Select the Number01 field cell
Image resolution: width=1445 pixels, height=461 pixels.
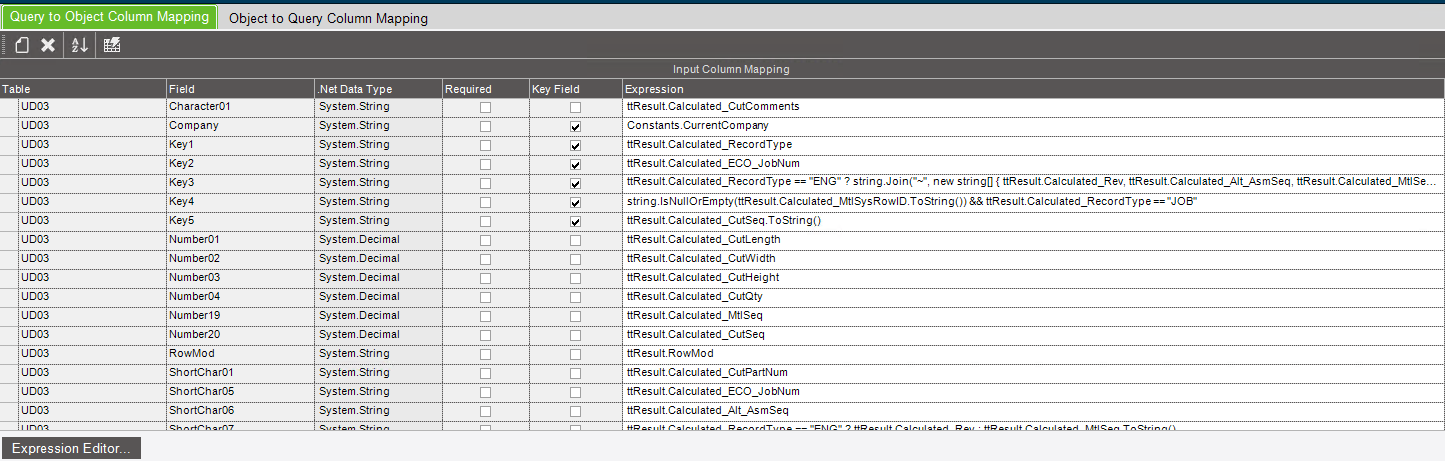[x=240, y=240]
